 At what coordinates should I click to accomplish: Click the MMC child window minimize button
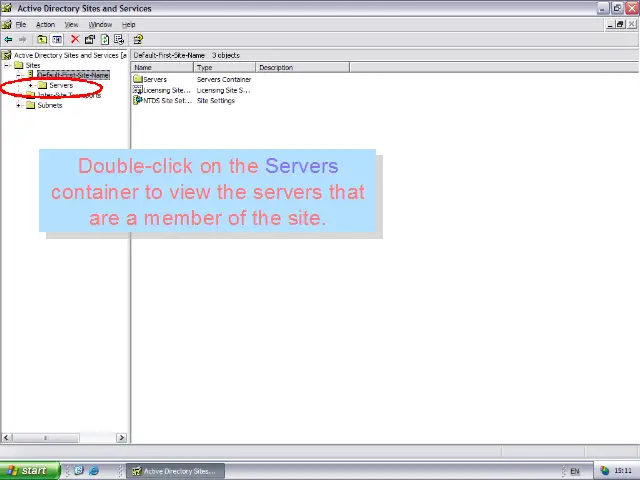(x=610, y=24)
